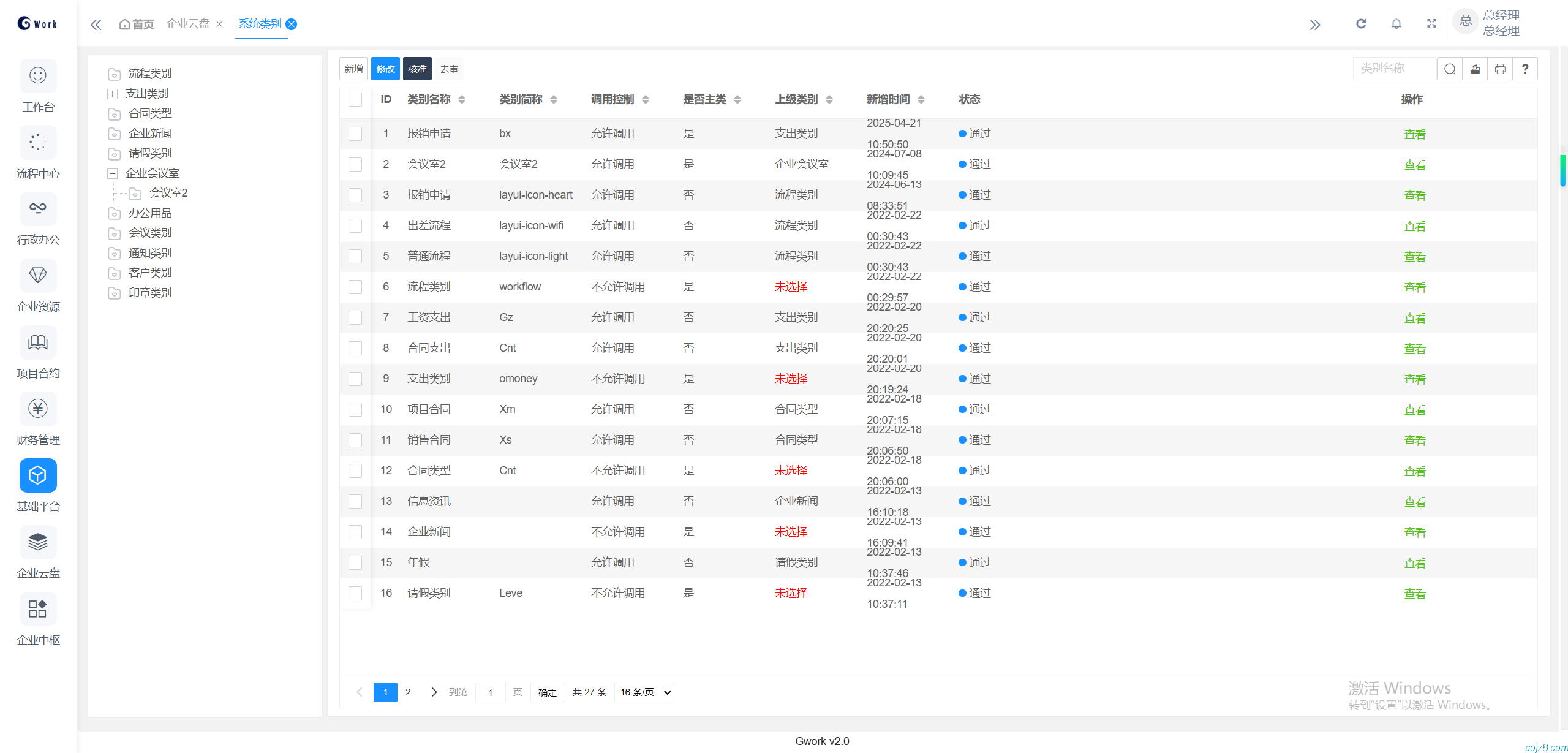Click the refresh icon in top bar
The image size is (1568, 753).
coord(1361,24)
